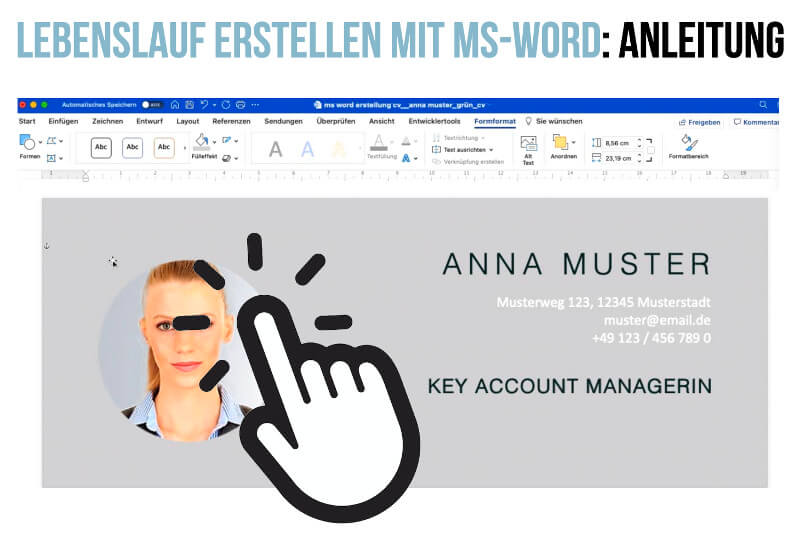Choose the first black-outlined Abc shape style
This screenshot has width=800, height=533.
(x=101, y=147)
